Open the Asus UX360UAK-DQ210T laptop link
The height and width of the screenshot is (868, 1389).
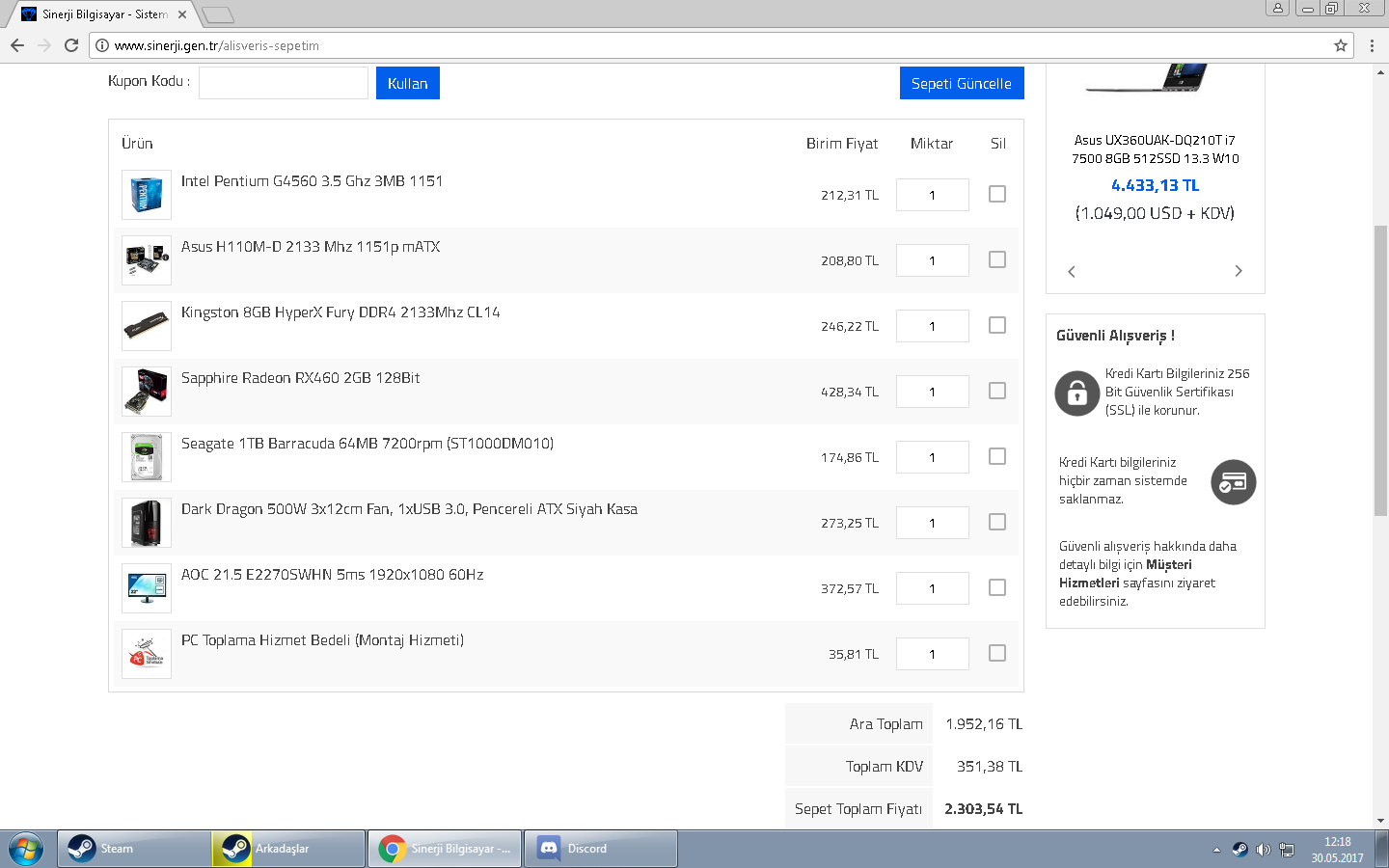pos(1156,149)
